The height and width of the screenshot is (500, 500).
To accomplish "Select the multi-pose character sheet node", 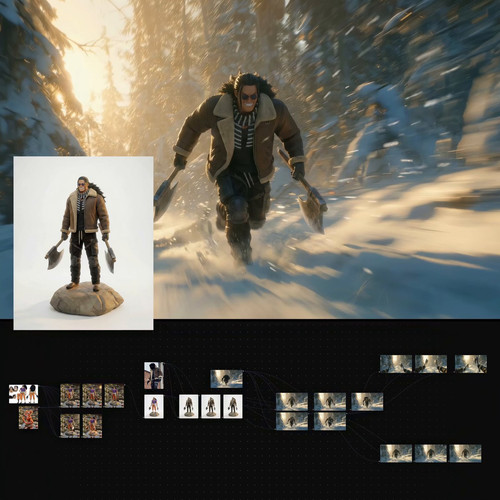I will pos(23,394).
